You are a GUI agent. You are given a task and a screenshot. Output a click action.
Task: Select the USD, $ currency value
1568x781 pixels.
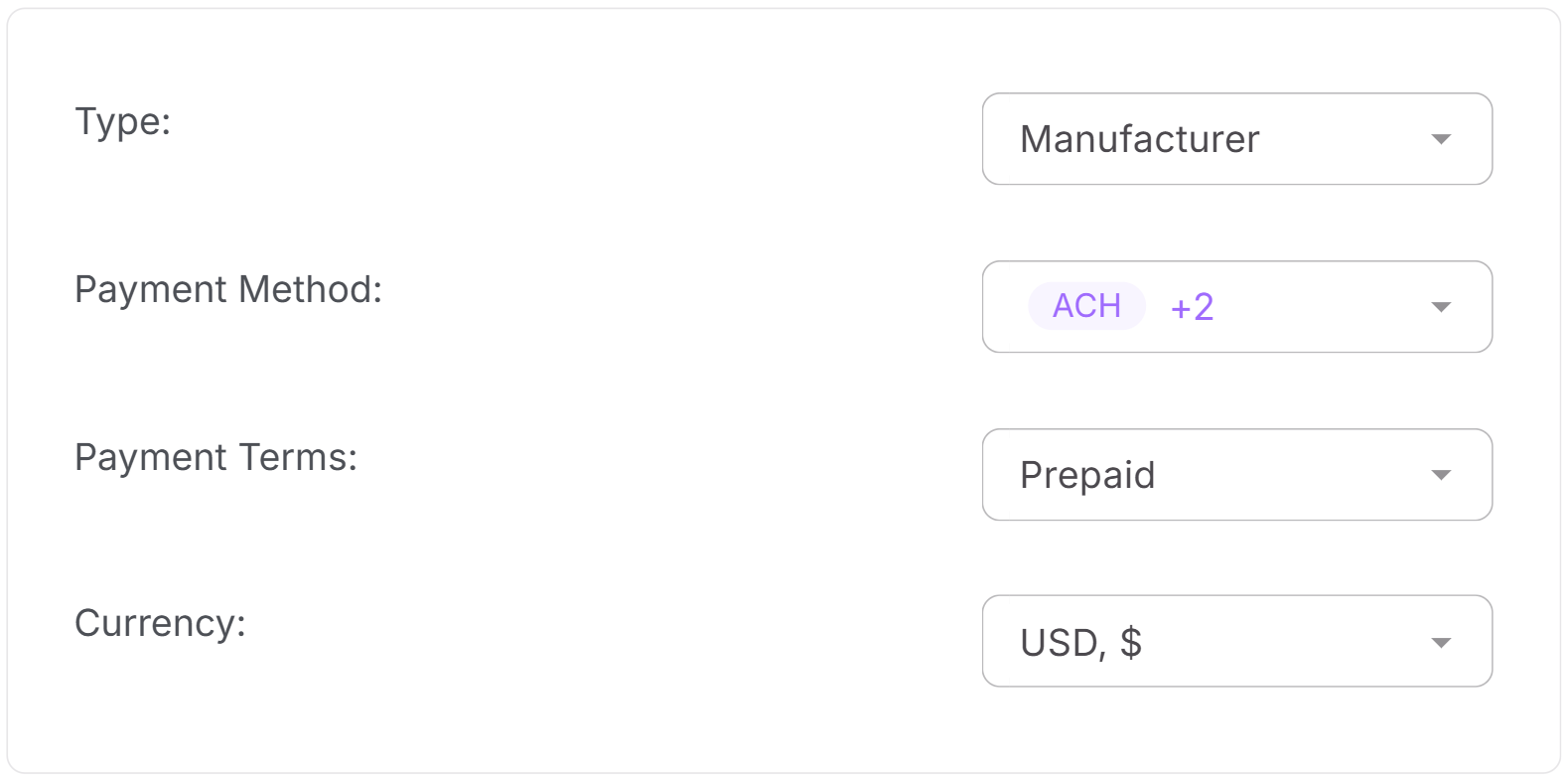1081,641
